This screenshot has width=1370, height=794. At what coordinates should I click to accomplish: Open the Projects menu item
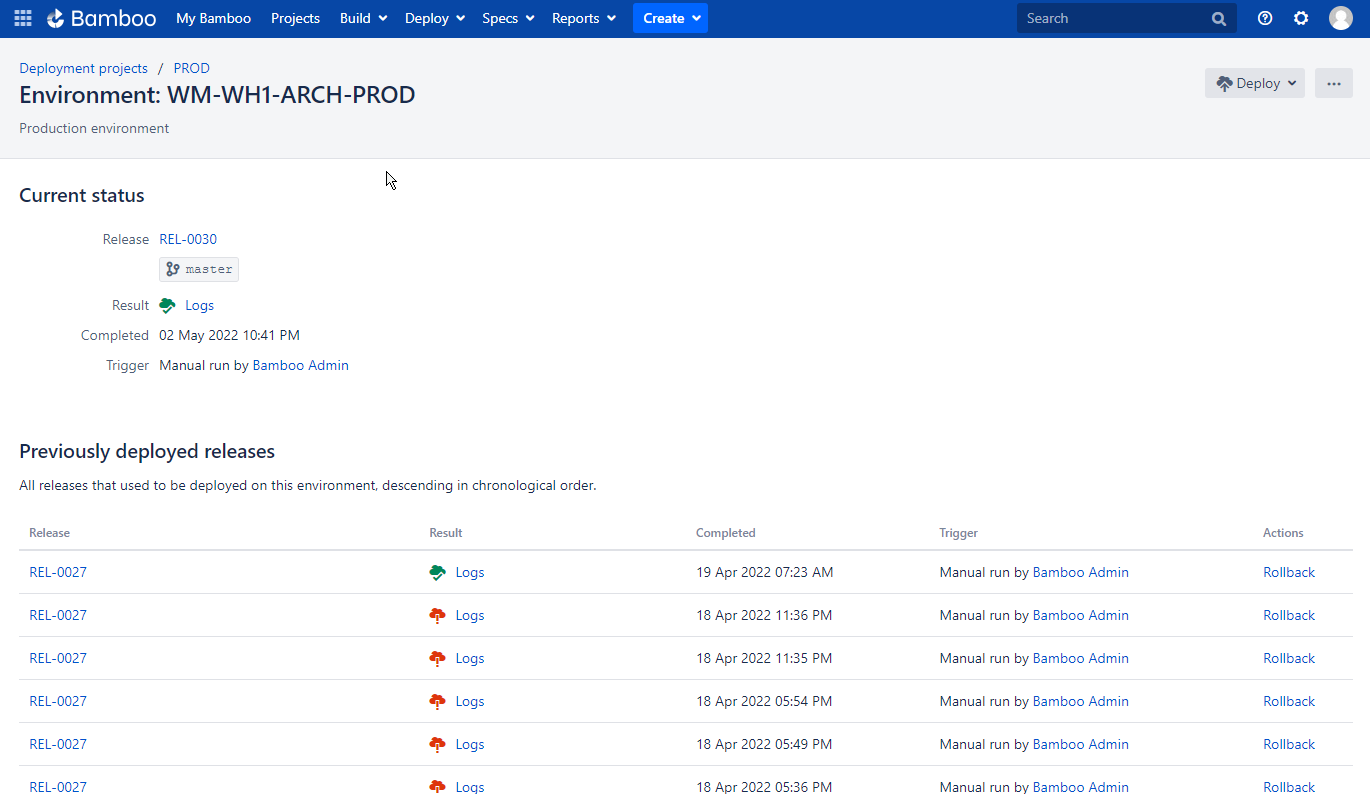coord(295,18)
